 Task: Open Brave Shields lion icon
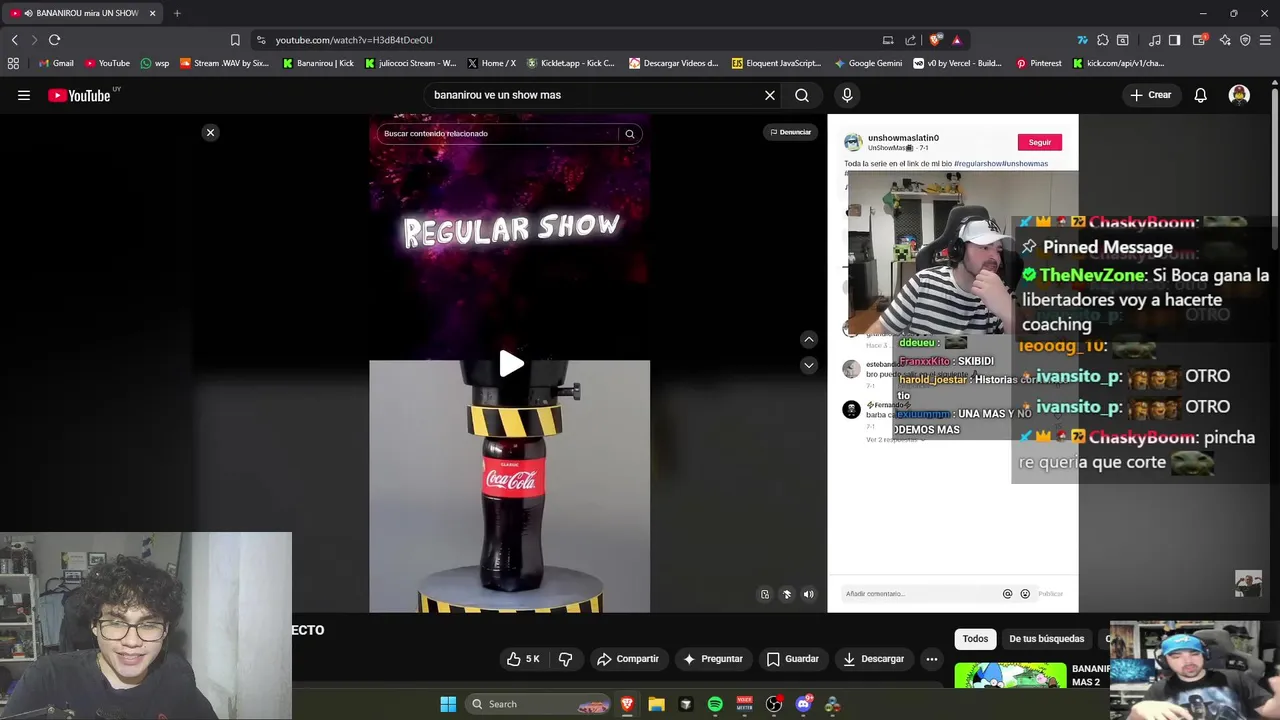935,40
